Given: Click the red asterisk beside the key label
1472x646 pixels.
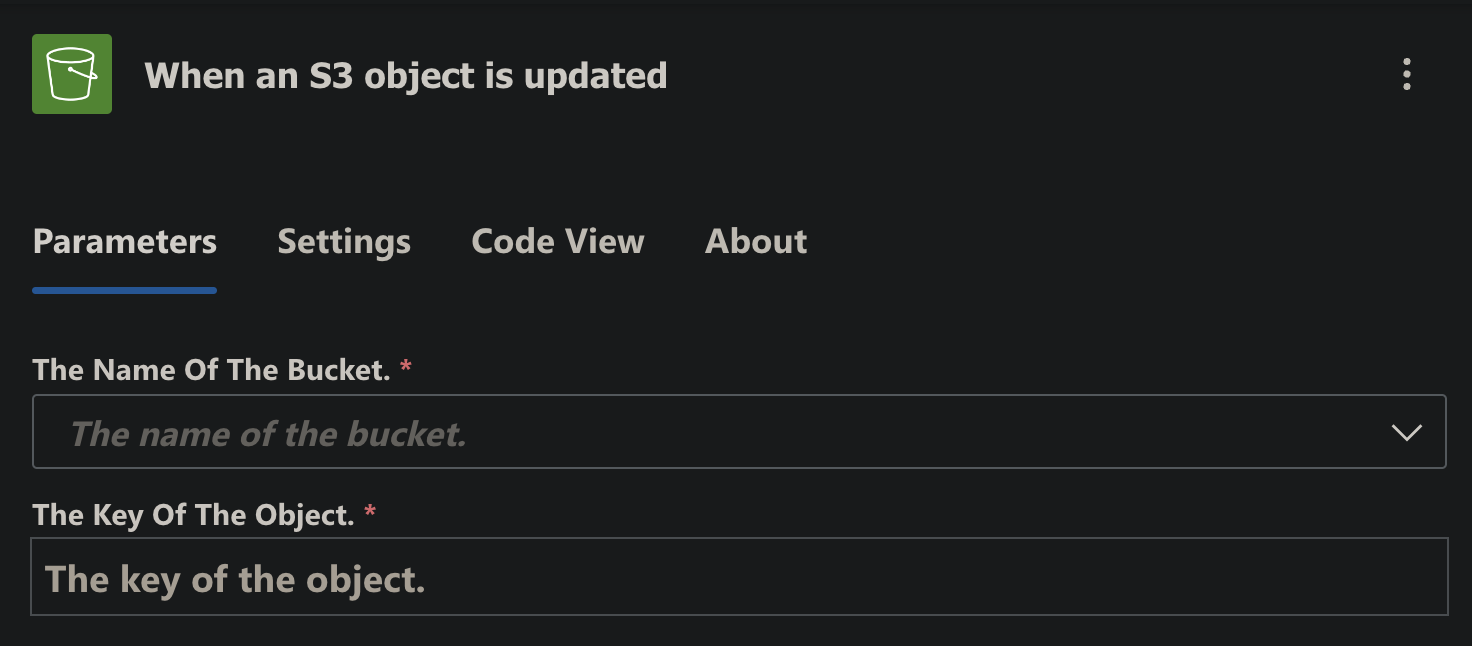Looking at the screenshot, I should click(370, 511).
